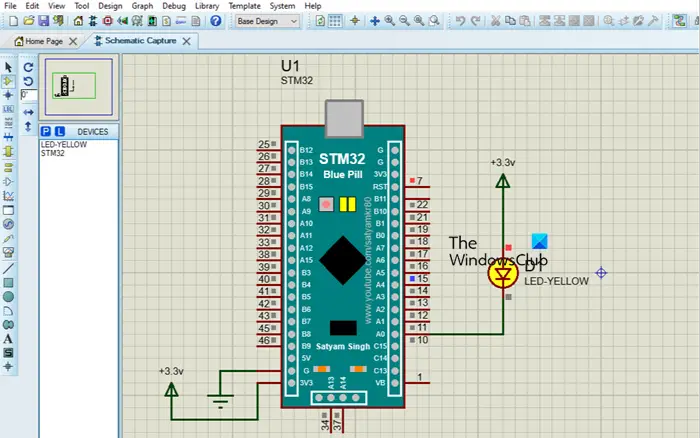Viewport: 700px width, 438px height.
Task: Pick the 2D graphics line tool
Action: [x=8, y=268]
